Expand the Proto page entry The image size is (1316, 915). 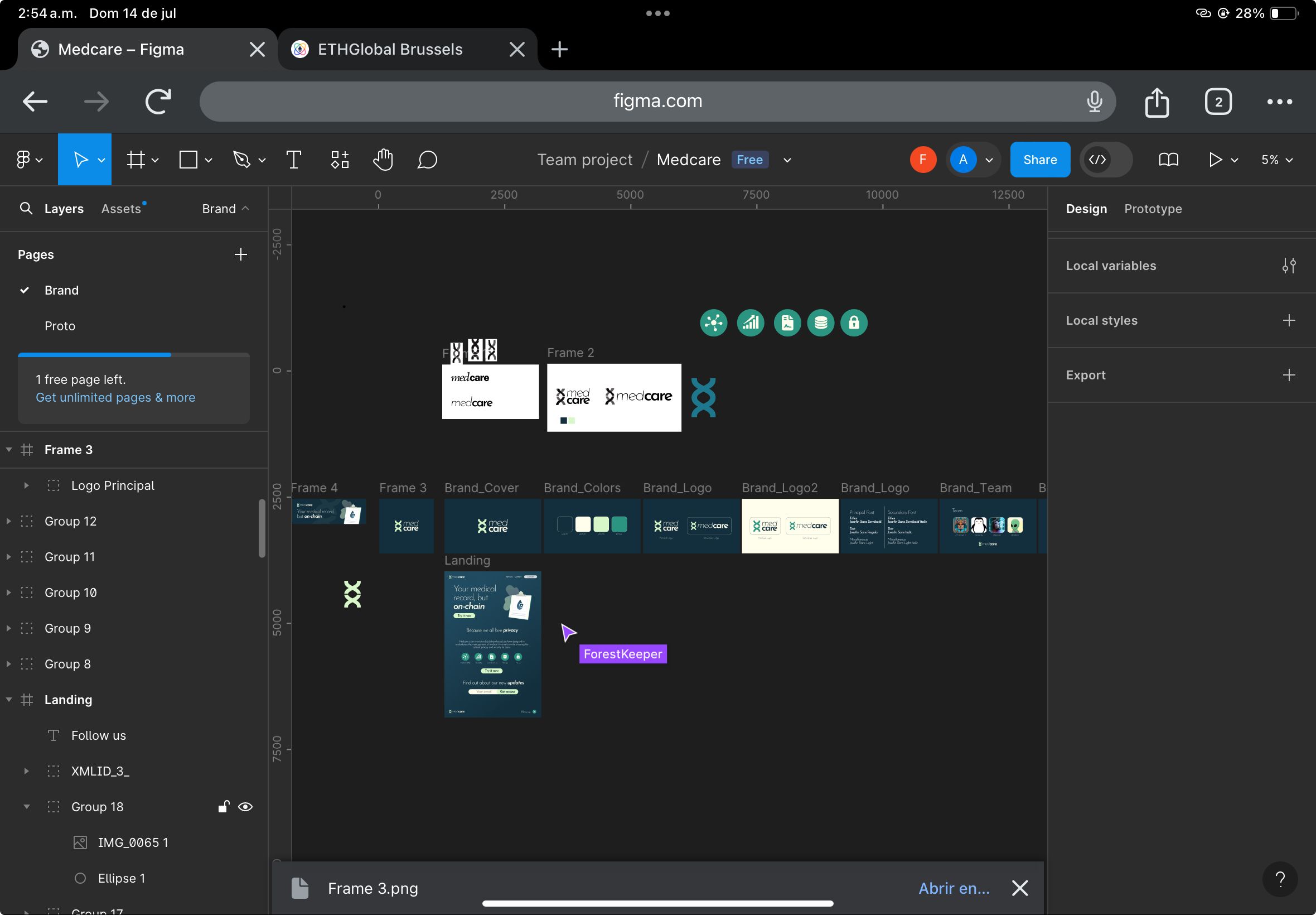[x=58, y=325]
